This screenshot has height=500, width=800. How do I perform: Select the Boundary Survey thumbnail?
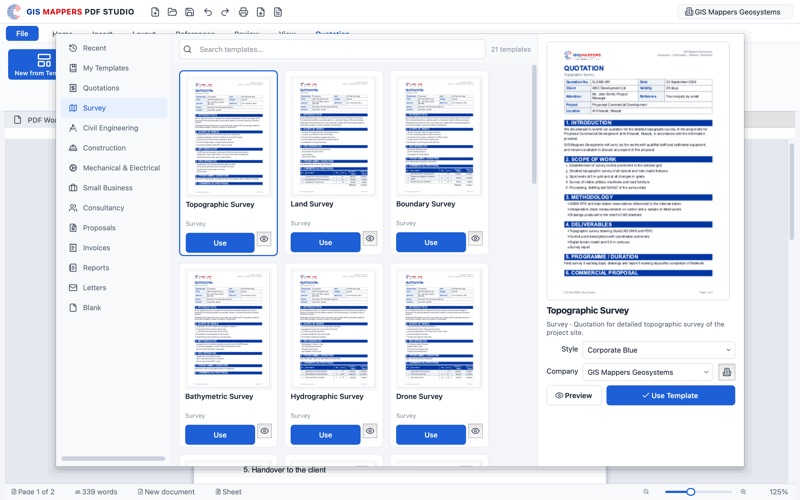click(439, 136)
